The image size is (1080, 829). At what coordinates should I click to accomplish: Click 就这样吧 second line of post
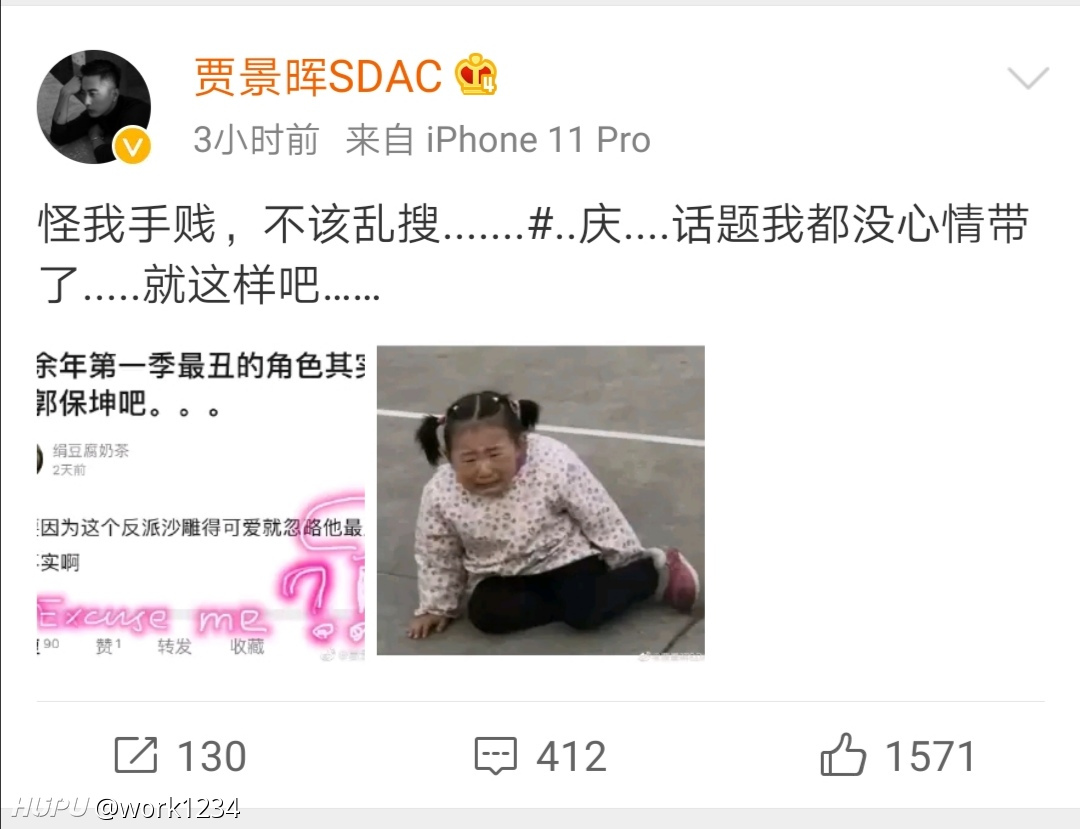[x=231, y=284]
